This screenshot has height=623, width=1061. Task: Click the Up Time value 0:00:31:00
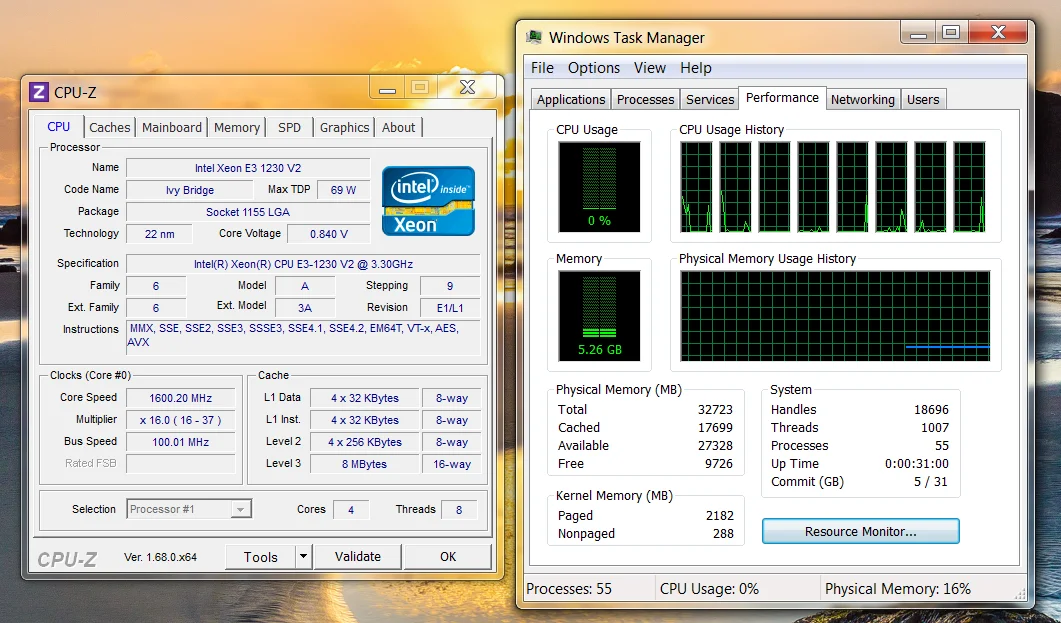917,463
